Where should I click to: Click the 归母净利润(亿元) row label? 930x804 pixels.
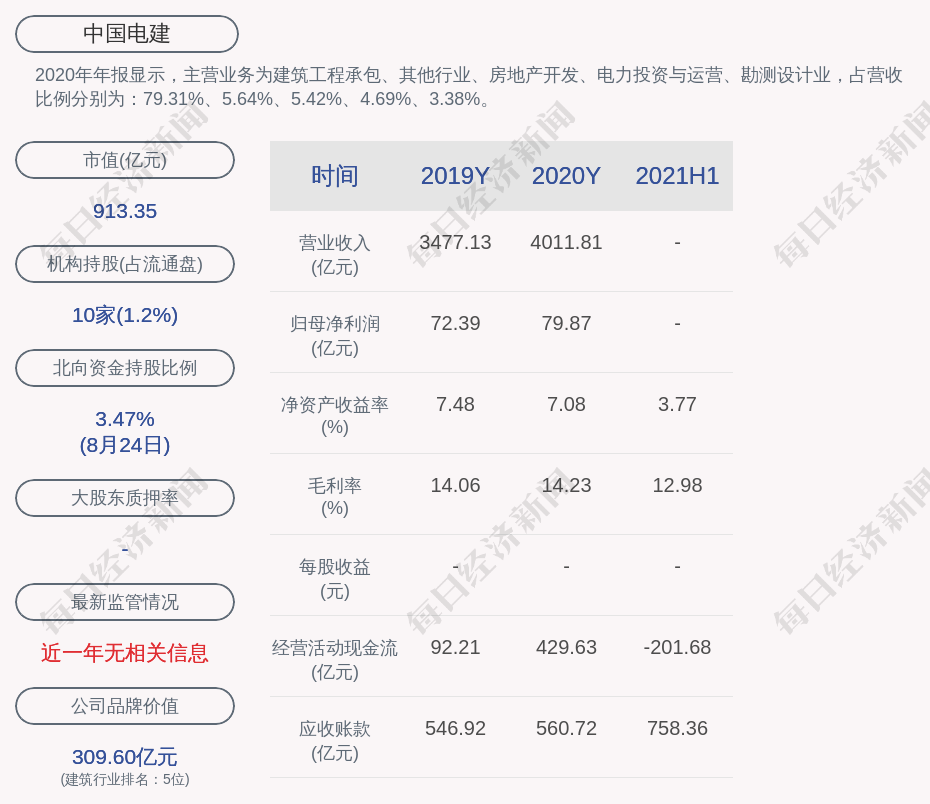click(334, 336)
